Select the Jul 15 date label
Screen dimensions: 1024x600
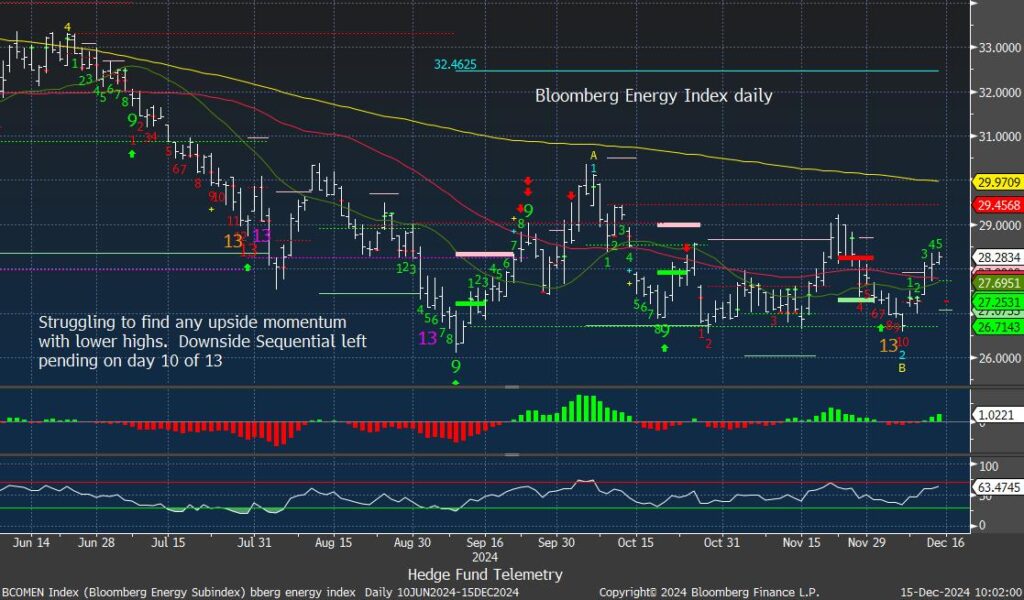click(168, 543)
